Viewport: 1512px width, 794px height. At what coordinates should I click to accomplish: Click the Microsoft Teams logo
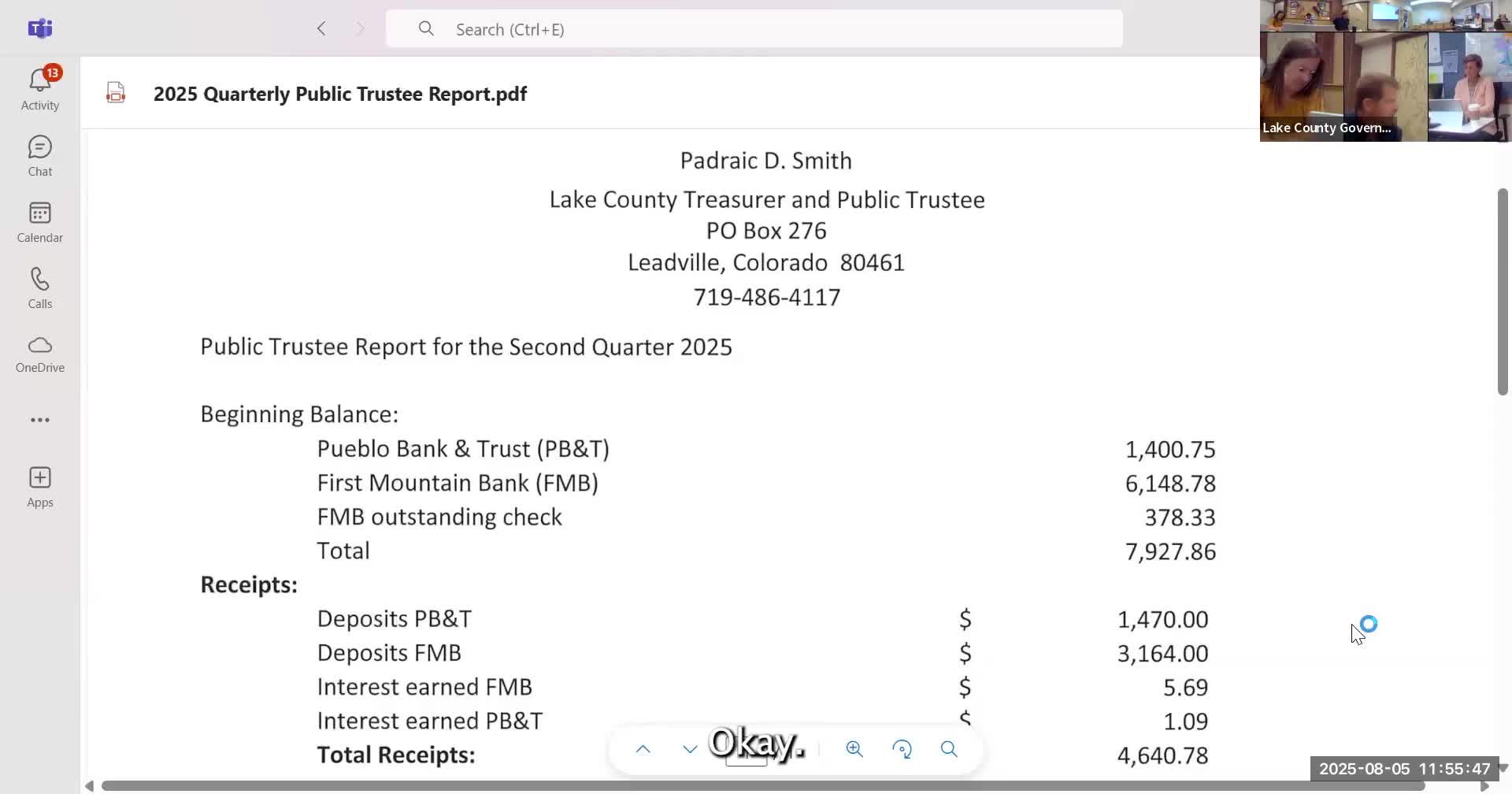[x=39, y=29]
